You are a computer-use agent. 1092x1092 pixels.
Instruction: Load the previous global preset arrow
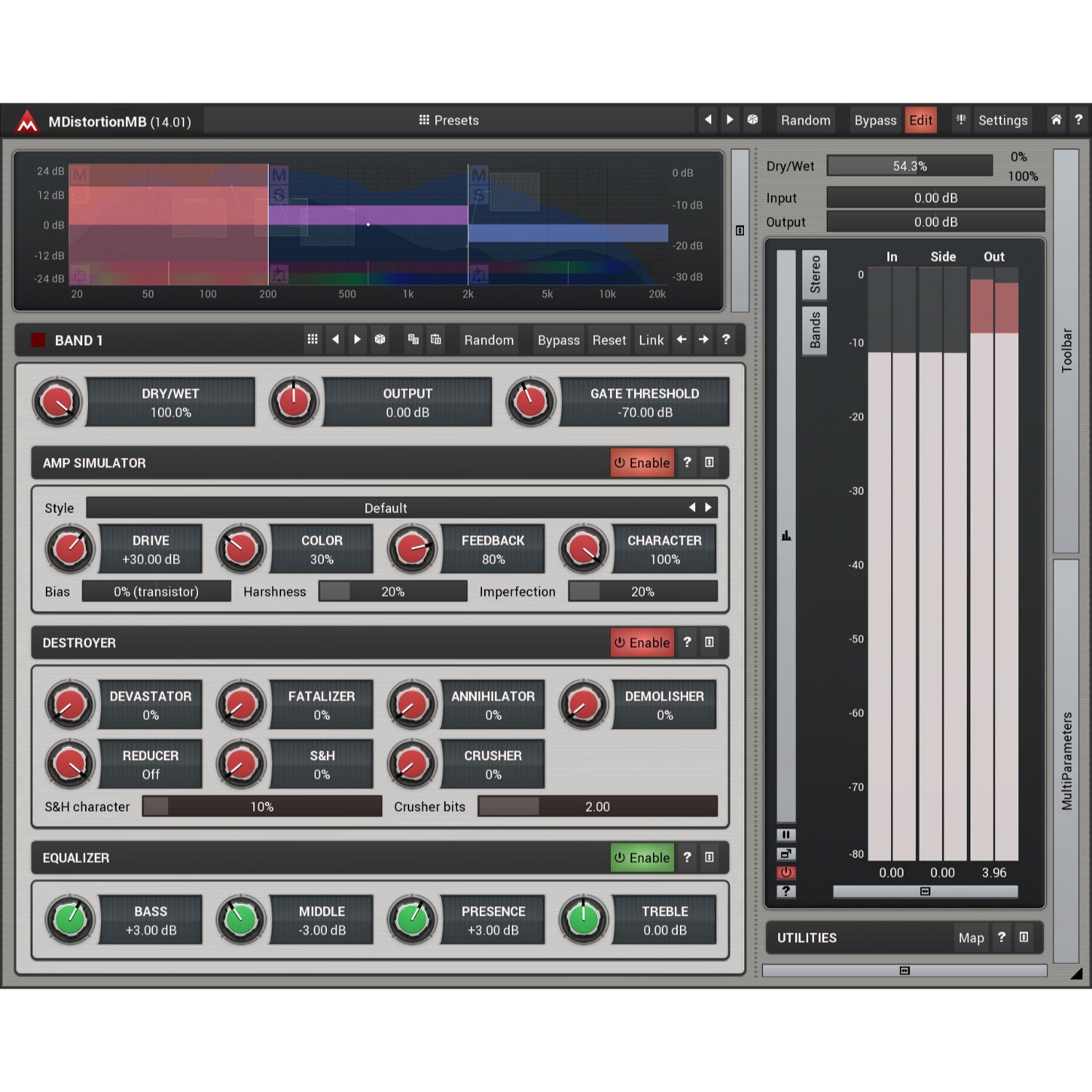pos(708,119)
